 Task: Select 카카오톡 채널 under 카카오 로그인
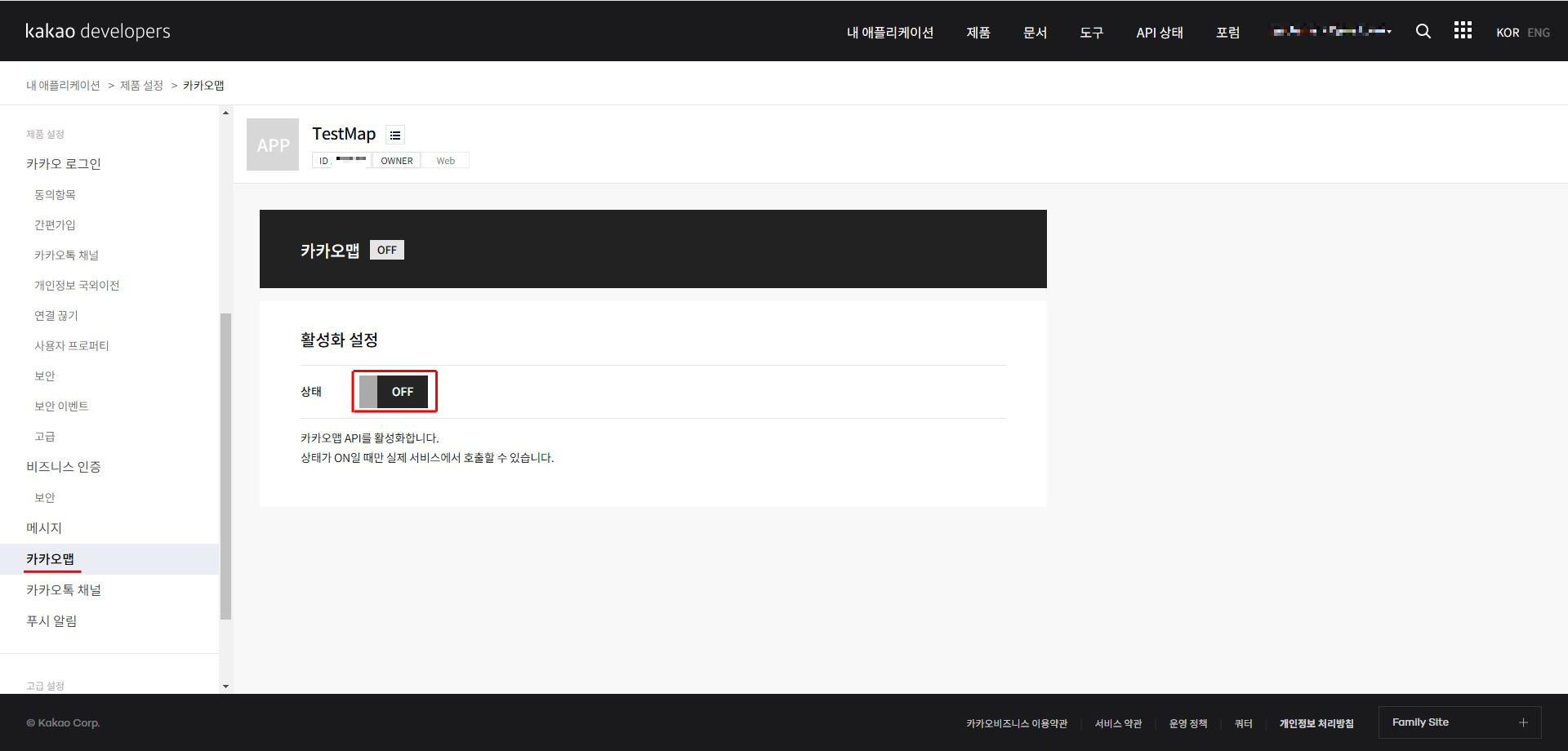[x=66, y=255]
